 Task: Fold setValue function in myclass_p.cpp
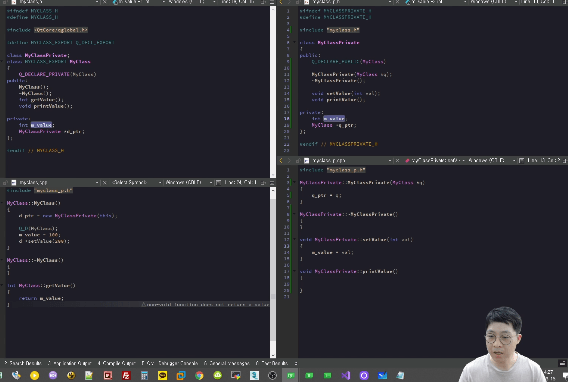pos(295,239)
